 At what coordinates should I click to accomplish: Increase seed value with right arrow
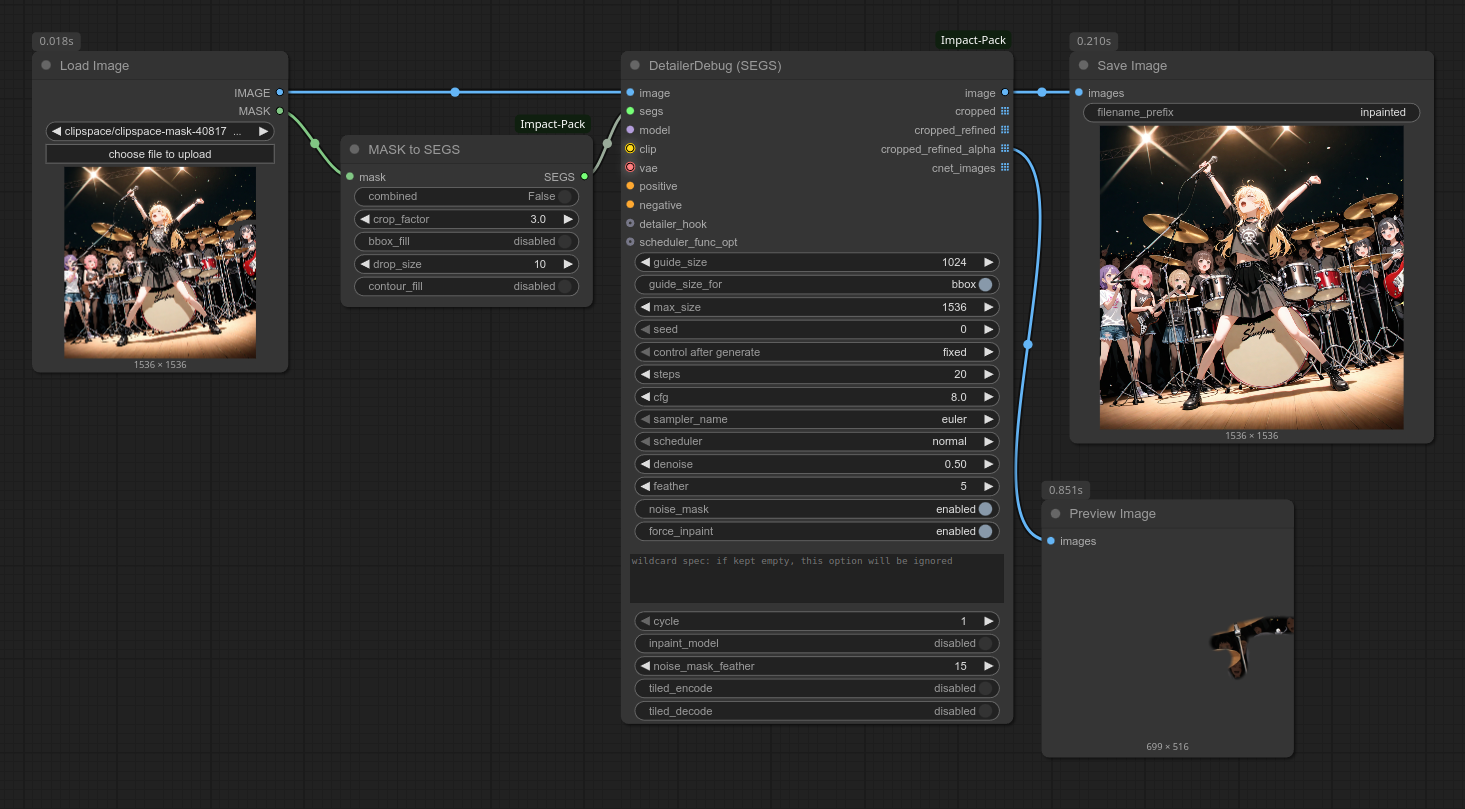988,329
